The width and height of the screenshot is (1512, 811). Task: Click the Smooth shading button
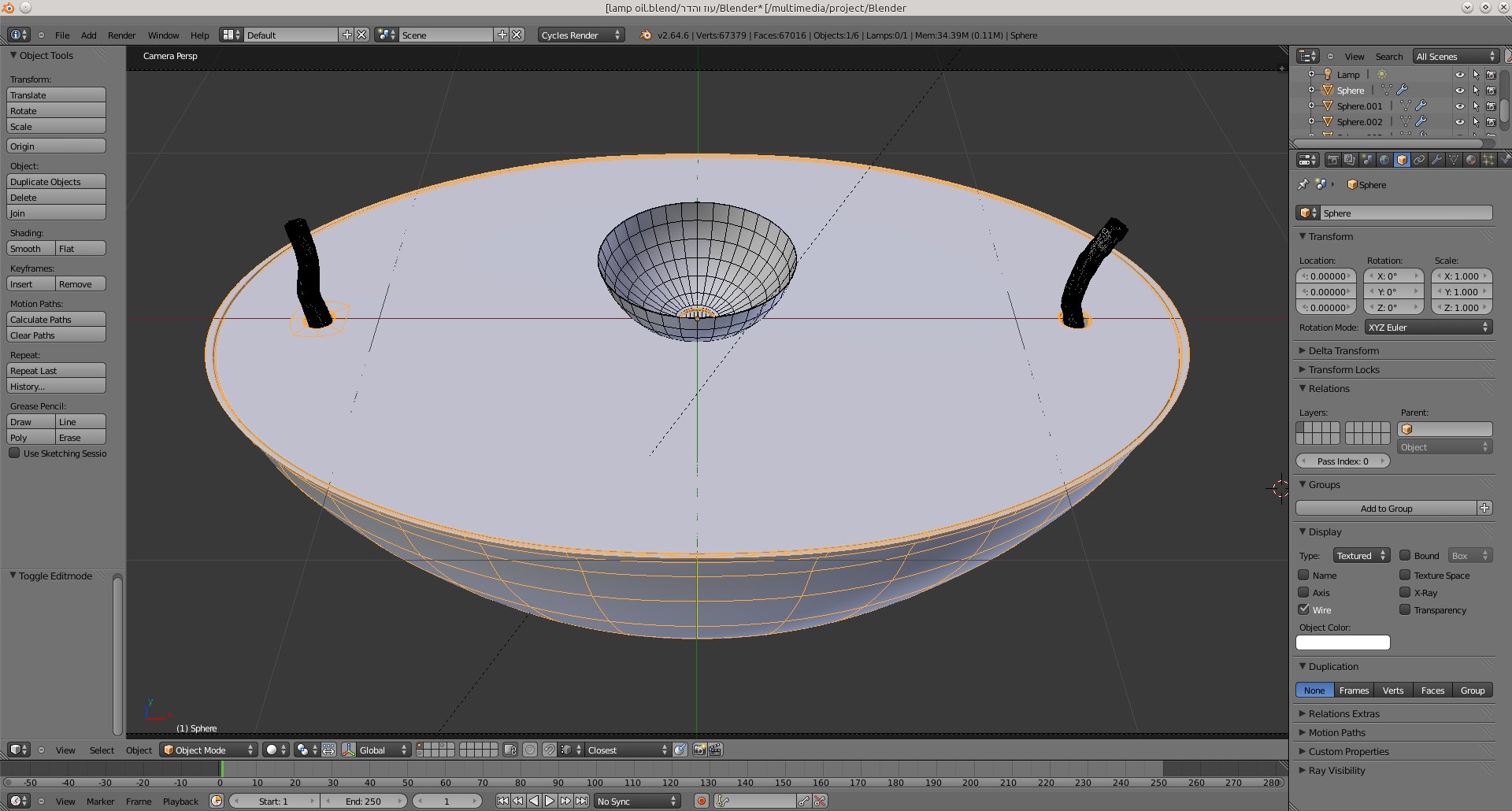click(x=31, y=249)
